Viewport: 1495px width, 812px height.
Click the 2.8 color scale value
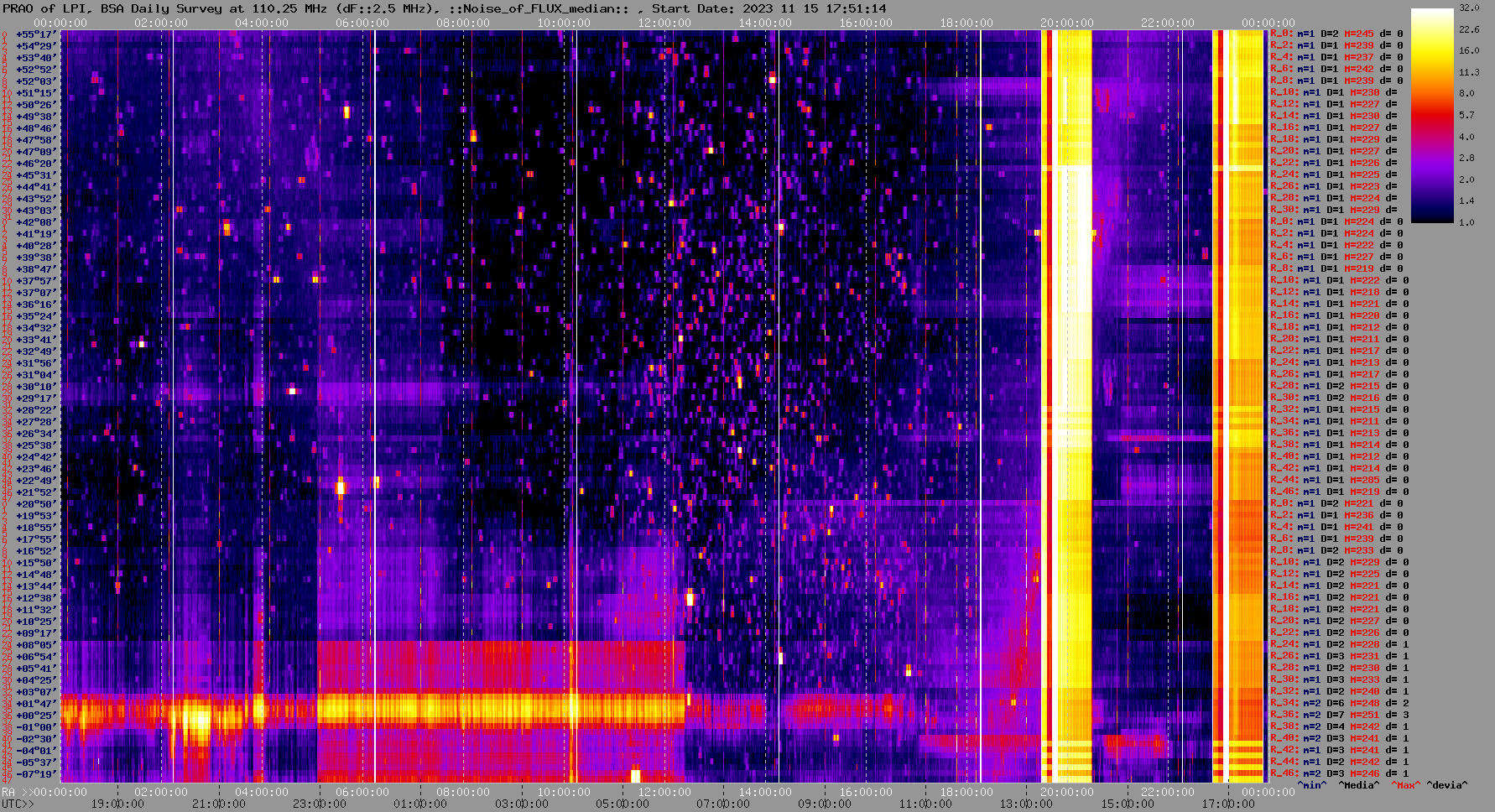point(1466,158)
